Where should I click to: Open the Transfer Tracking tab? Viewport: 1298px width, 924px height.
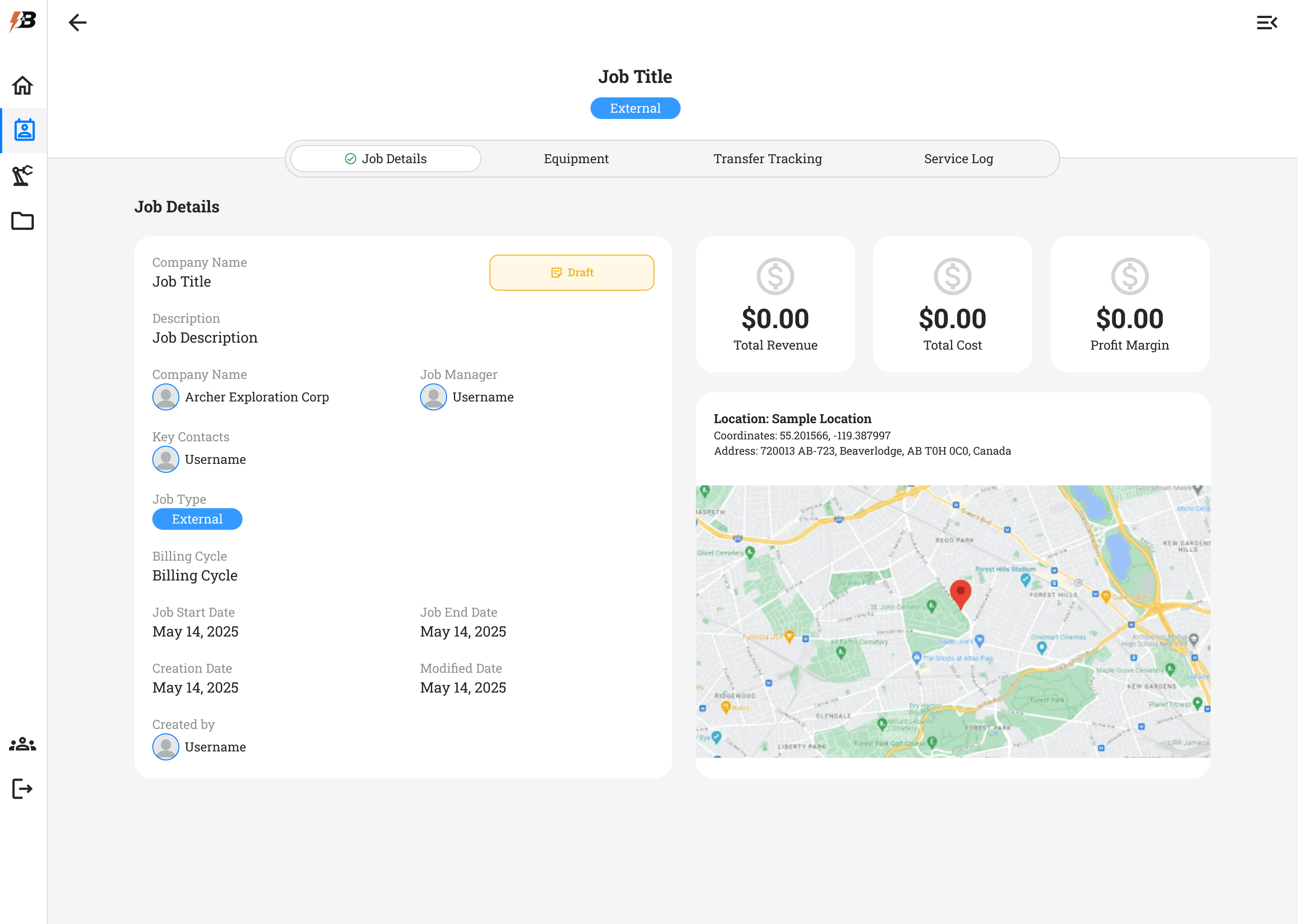(768, 159)
